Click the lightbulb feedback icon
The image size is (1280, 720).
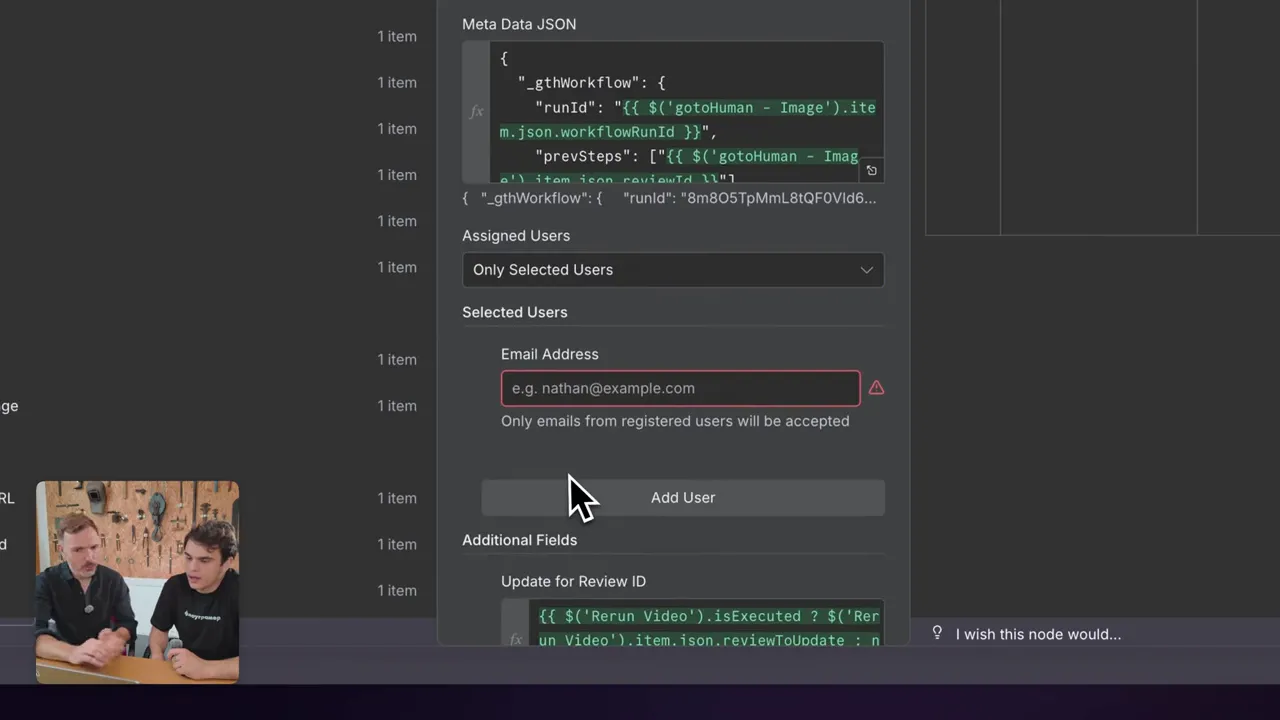(937, 633)
